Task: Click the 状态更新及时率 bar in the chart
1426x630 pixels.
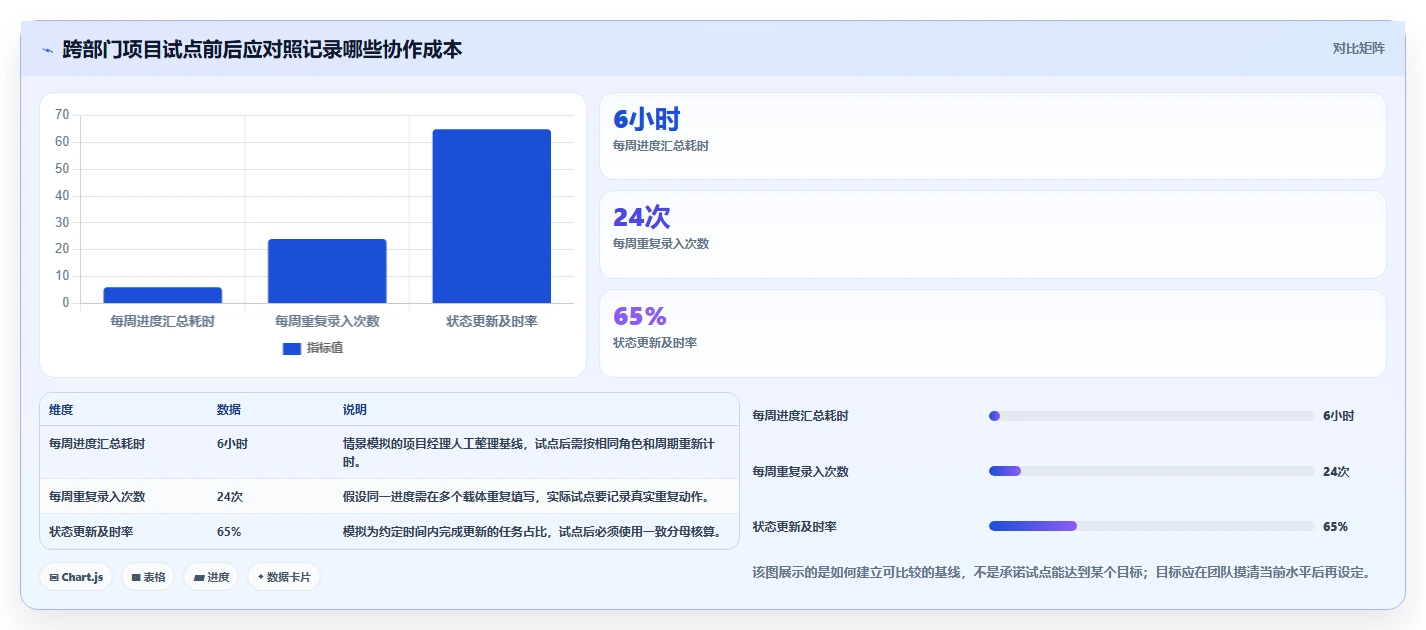Action: (492, 216)
